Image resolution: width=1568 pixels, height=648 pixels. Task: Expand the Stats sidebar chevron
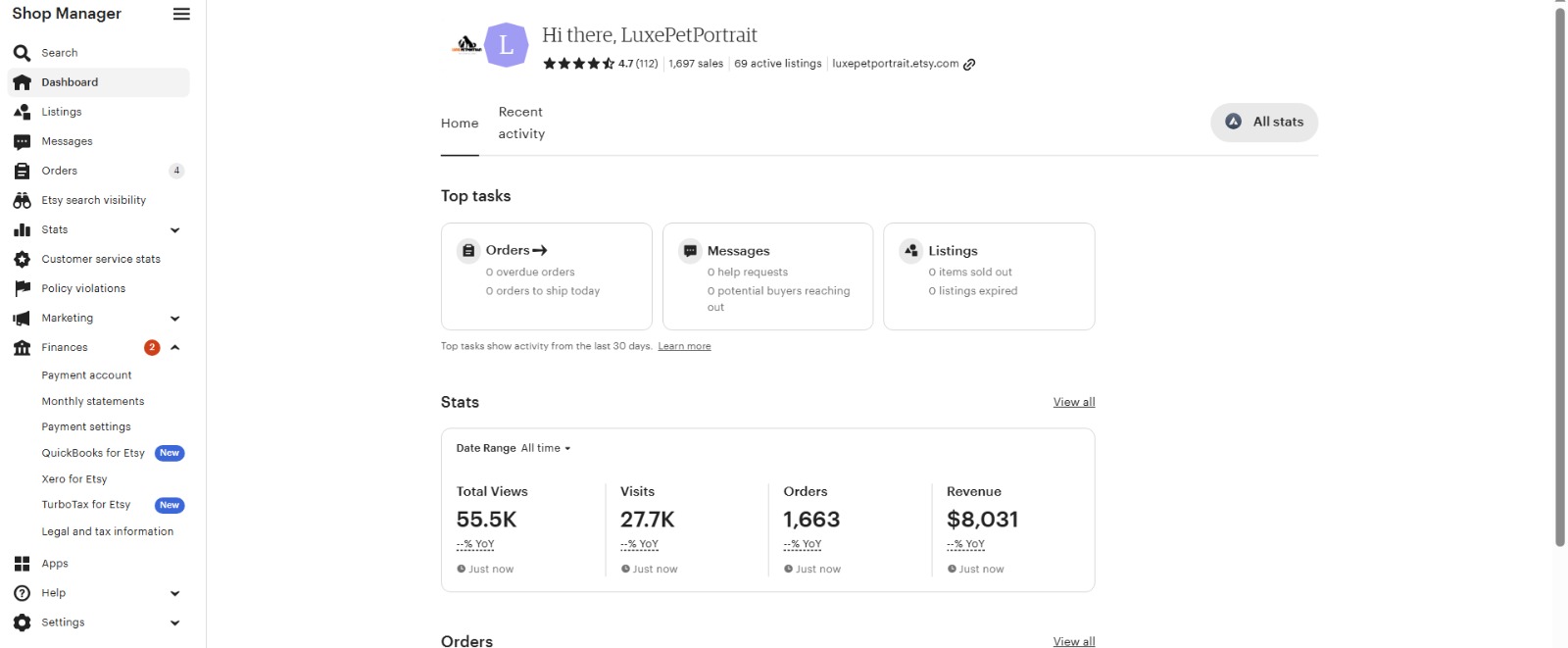pos(175,230)
